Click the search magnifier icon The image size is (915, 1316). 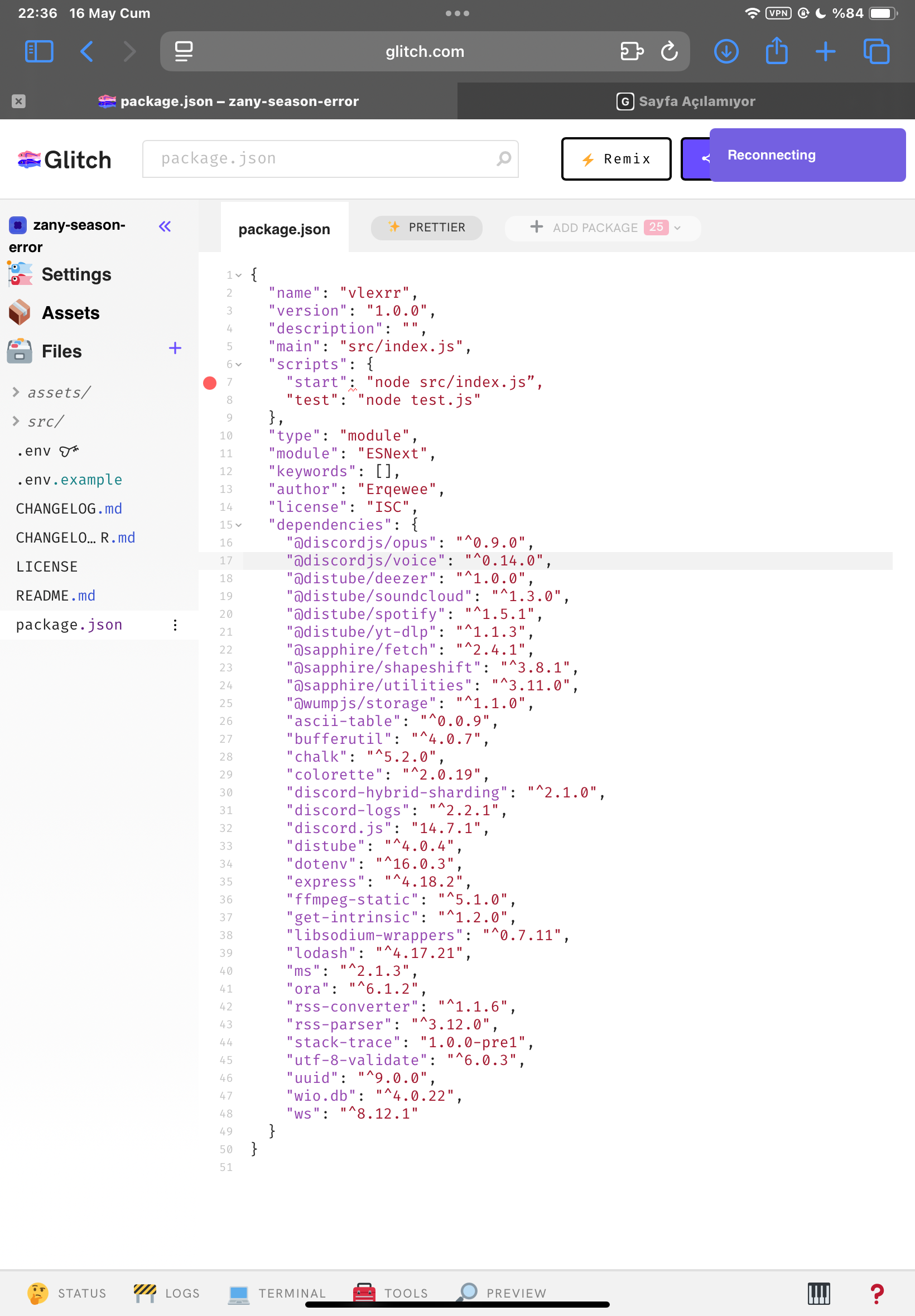pos(503,159)
